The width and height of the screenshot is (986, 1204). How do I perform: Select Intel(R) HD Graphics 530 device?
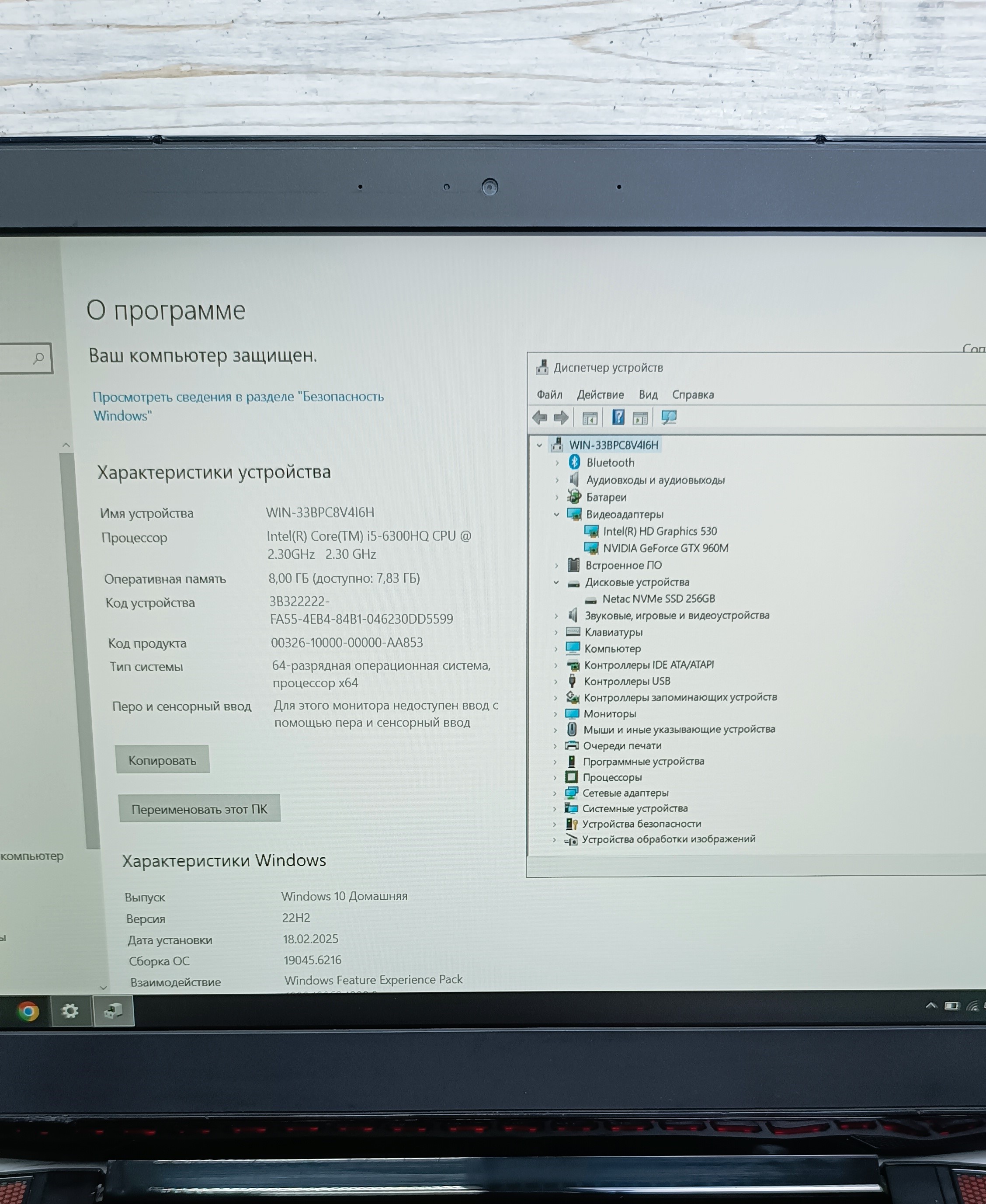pos(660,531)
